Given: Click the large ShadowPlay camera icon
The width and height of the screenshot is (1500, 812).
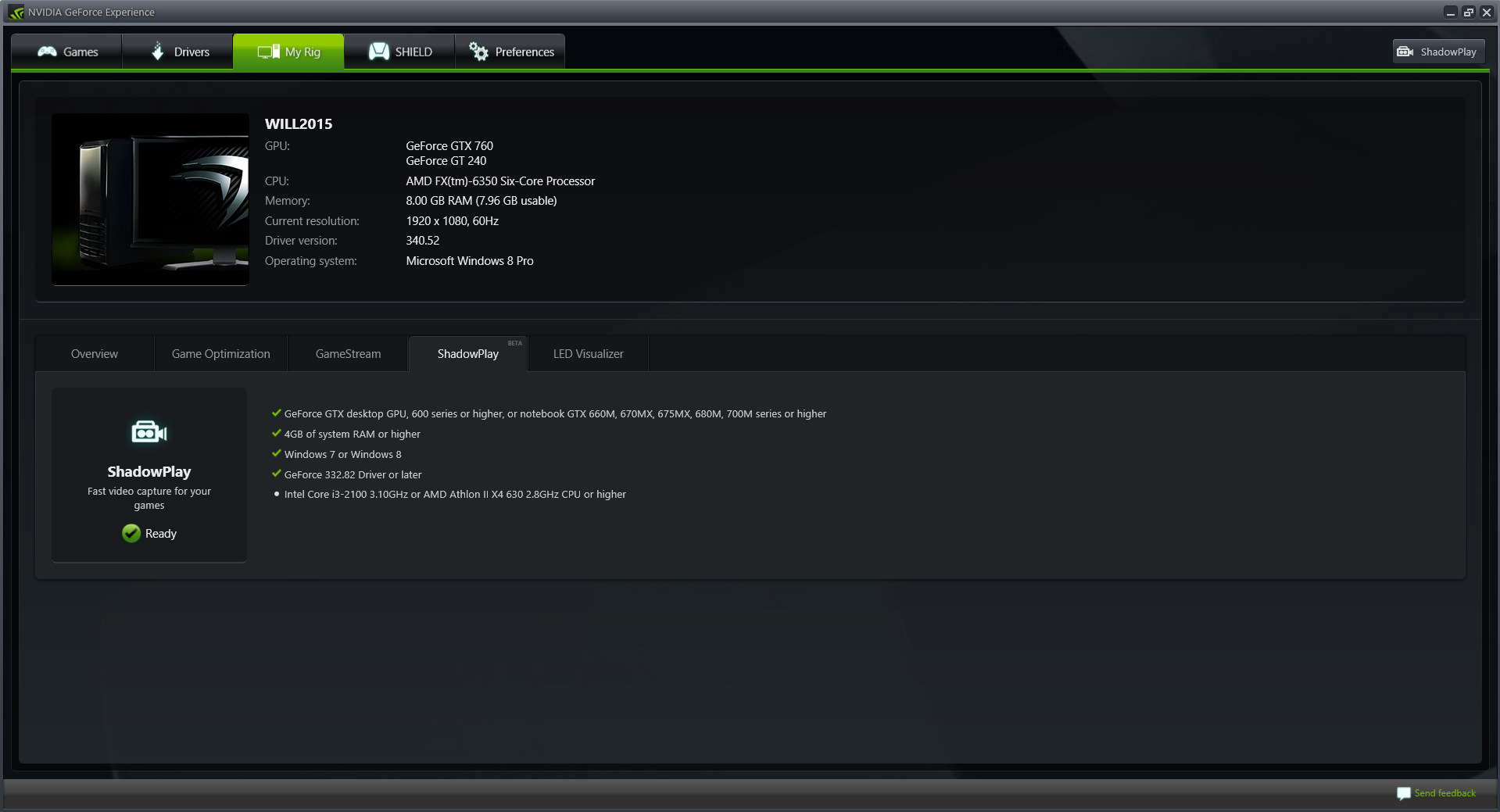Looking at the screenshot, I should click(149, 431).
